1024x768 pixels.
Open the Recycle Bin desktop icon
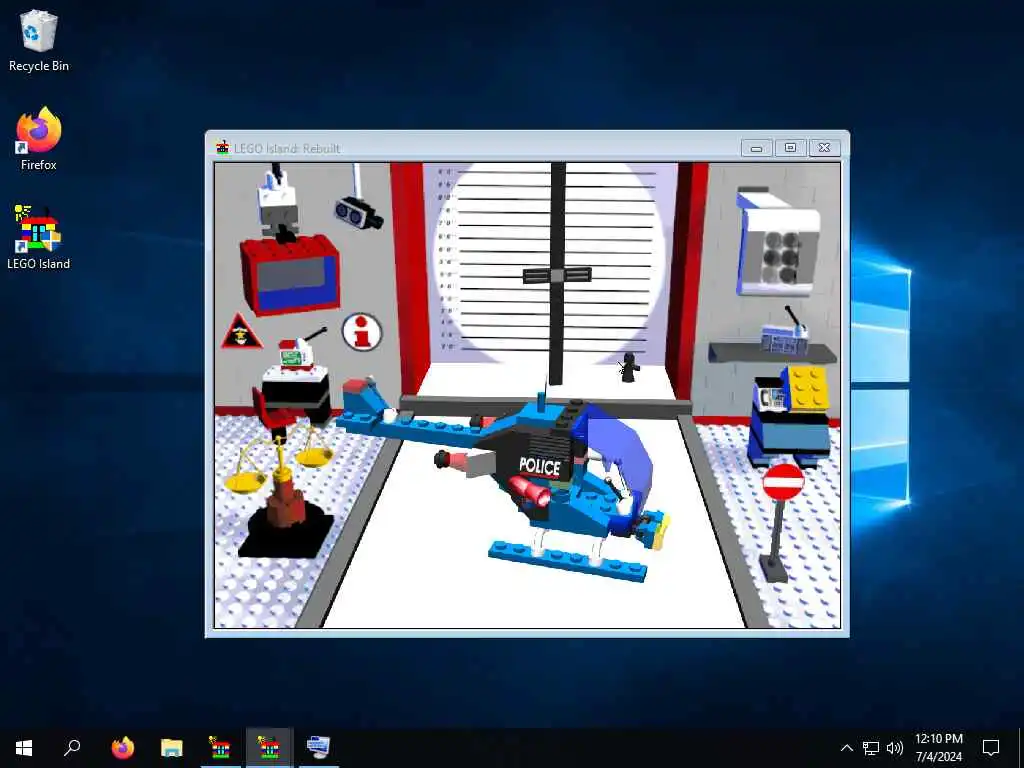[x=39, y=40]
